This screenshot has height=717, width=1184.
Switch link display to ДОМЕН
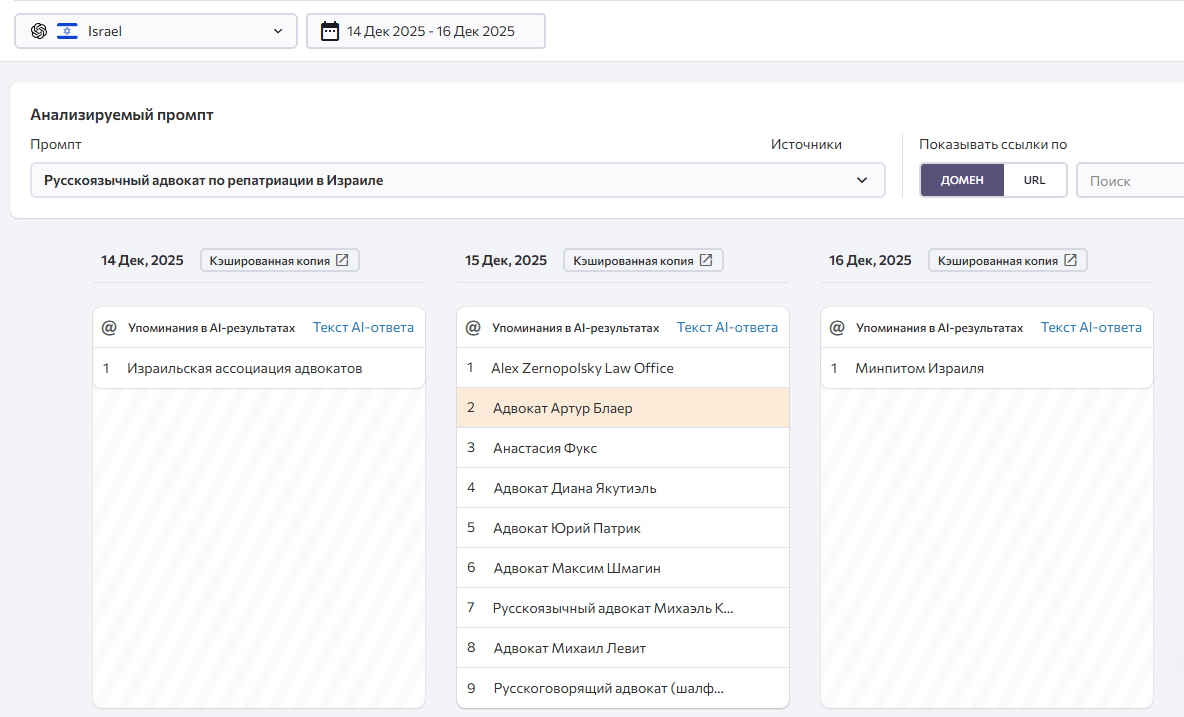click(x=962, y=180)
